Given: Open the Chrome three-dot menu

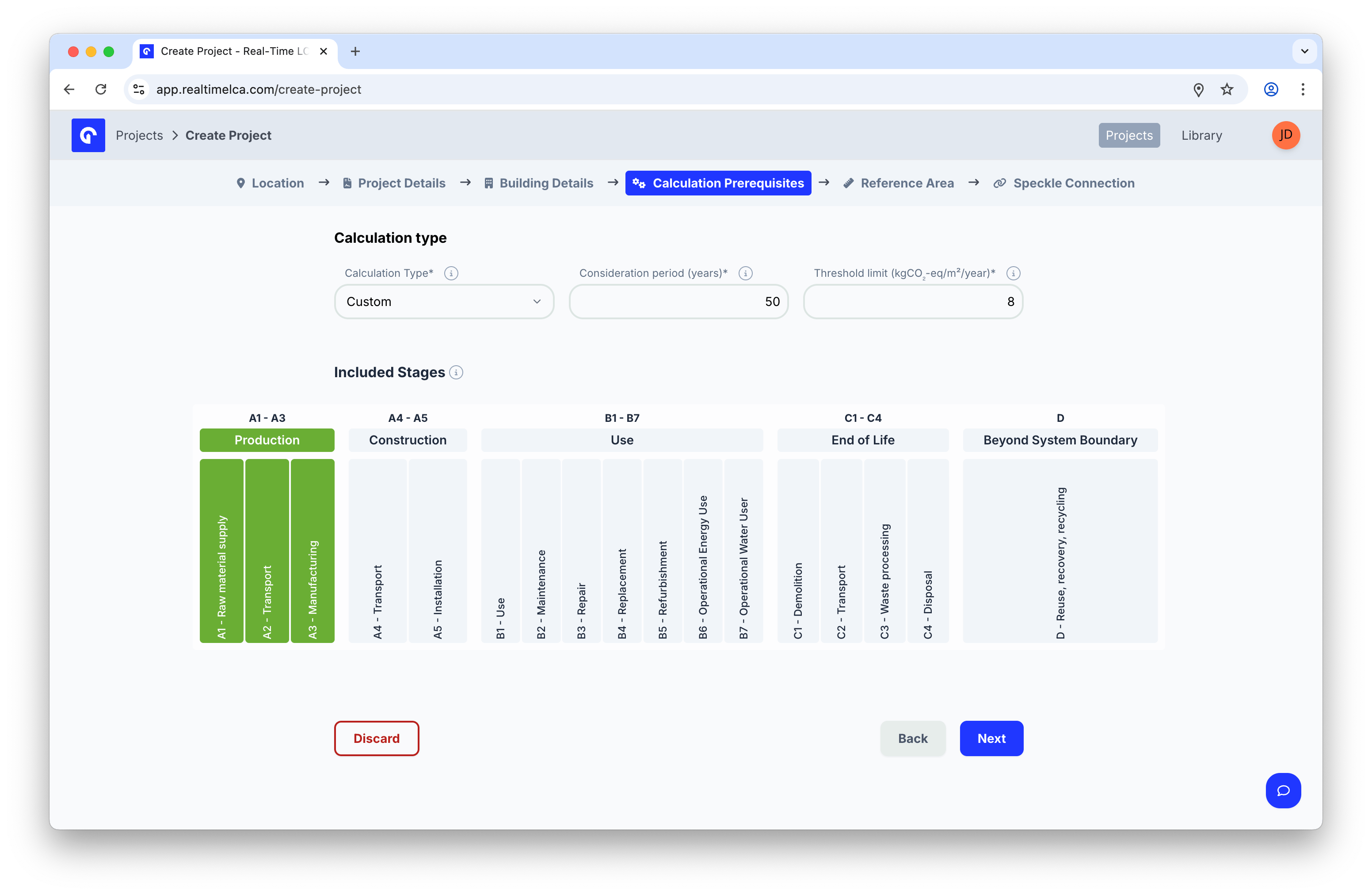Looking at the screenshot, I should click(1303, 89).
